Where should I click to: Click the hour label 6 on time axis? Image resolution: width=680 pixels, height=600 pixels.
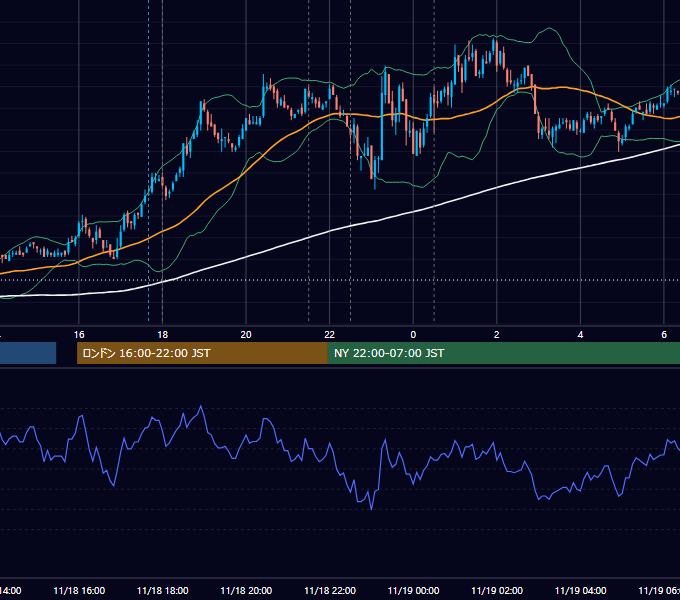tap(664, 335)
